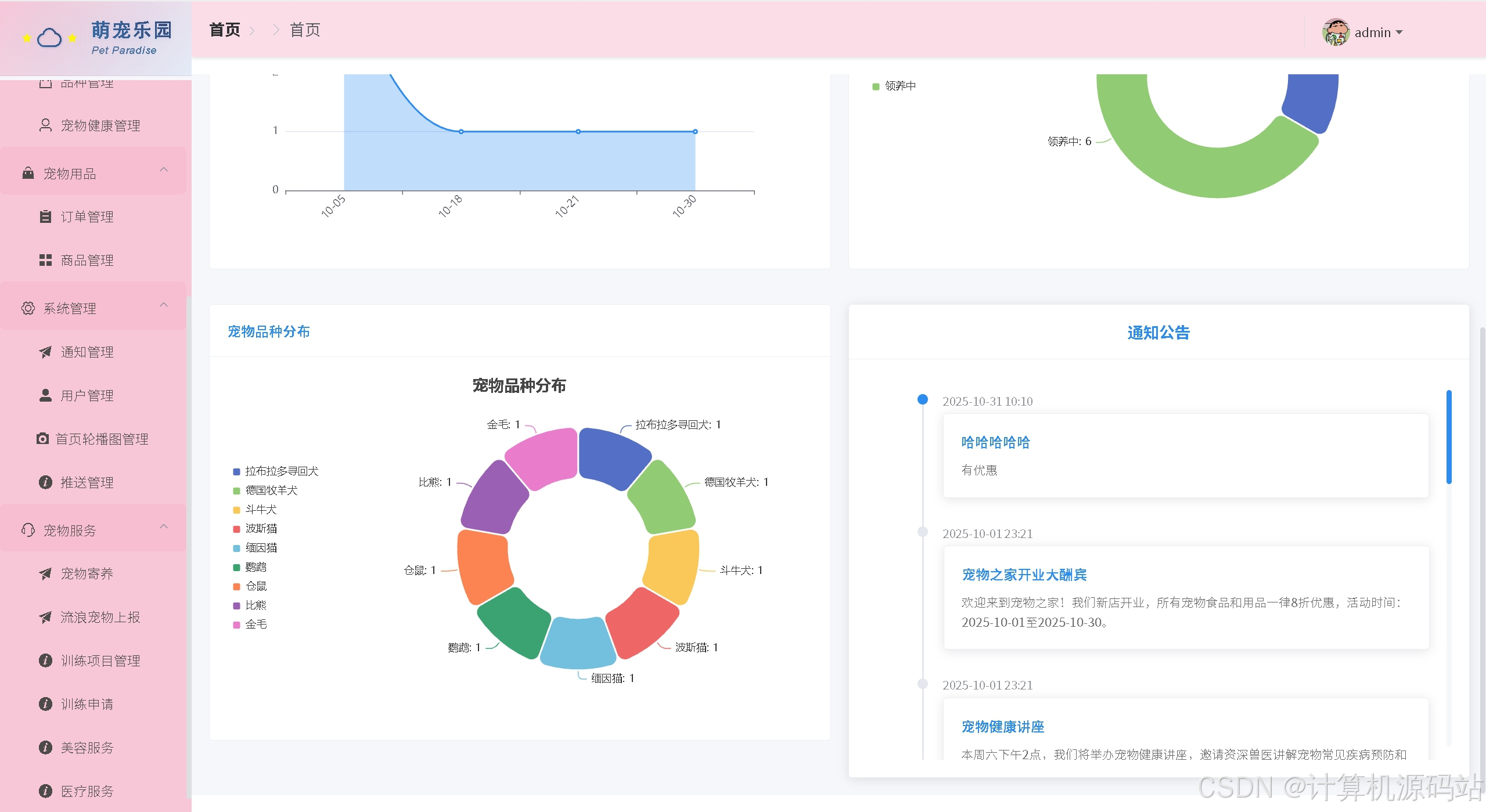This screenshot has width=1486, height=812.
Task: Click the bold 首页 breadcrumb link
Action: click(x=225, y=30)
